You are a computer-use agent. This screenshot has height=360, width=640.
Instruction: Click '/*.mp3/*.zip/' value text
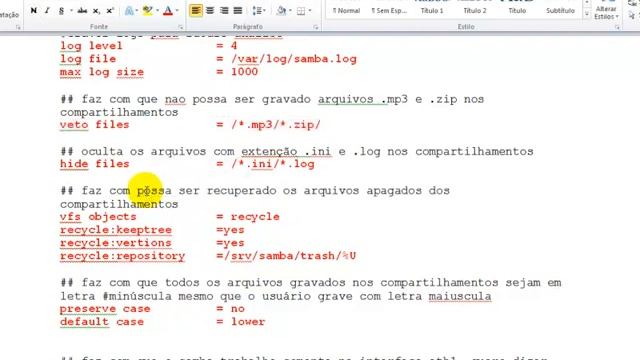point(276,124)
